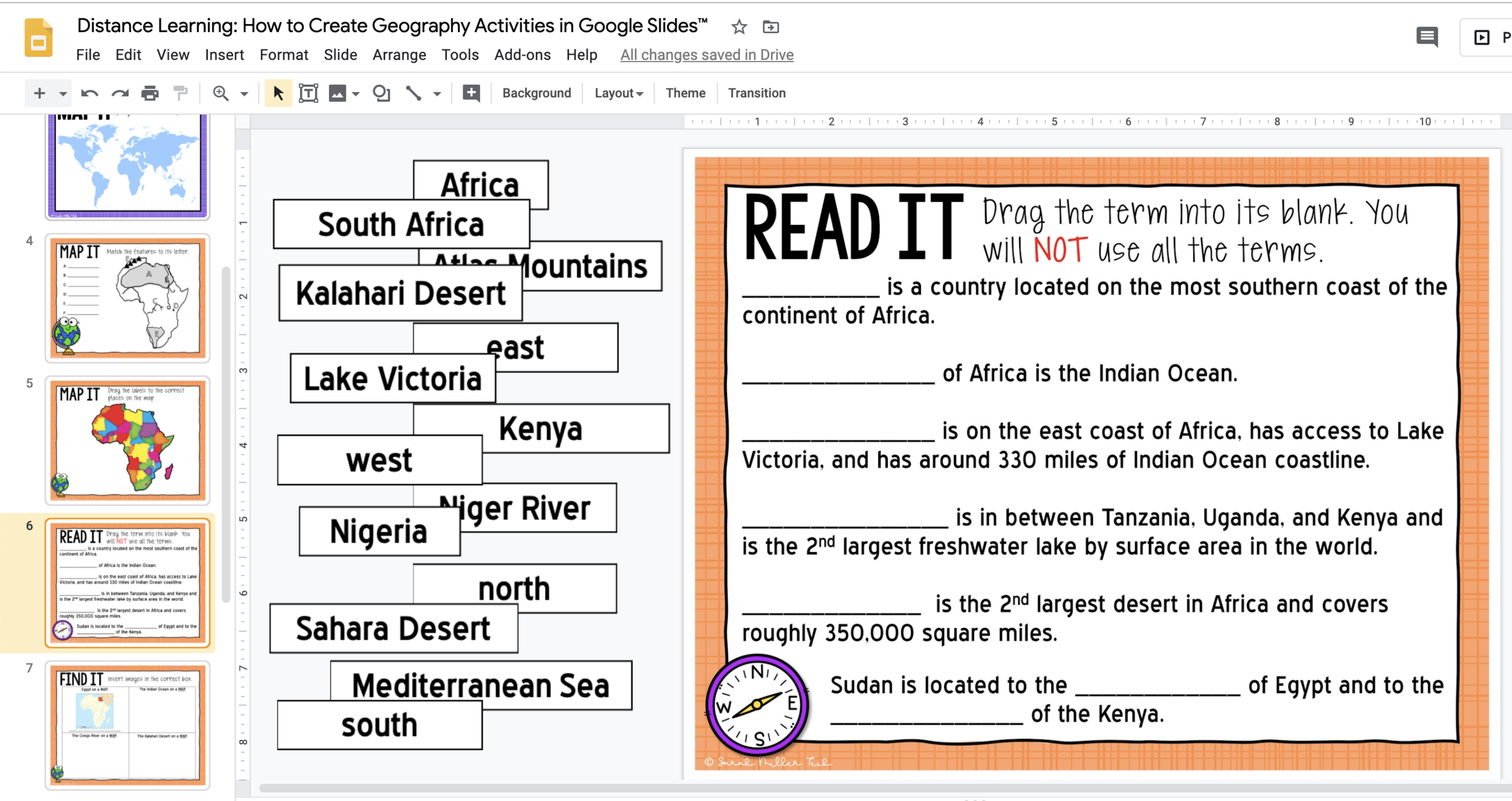Redo the last action

click(120, 93)
